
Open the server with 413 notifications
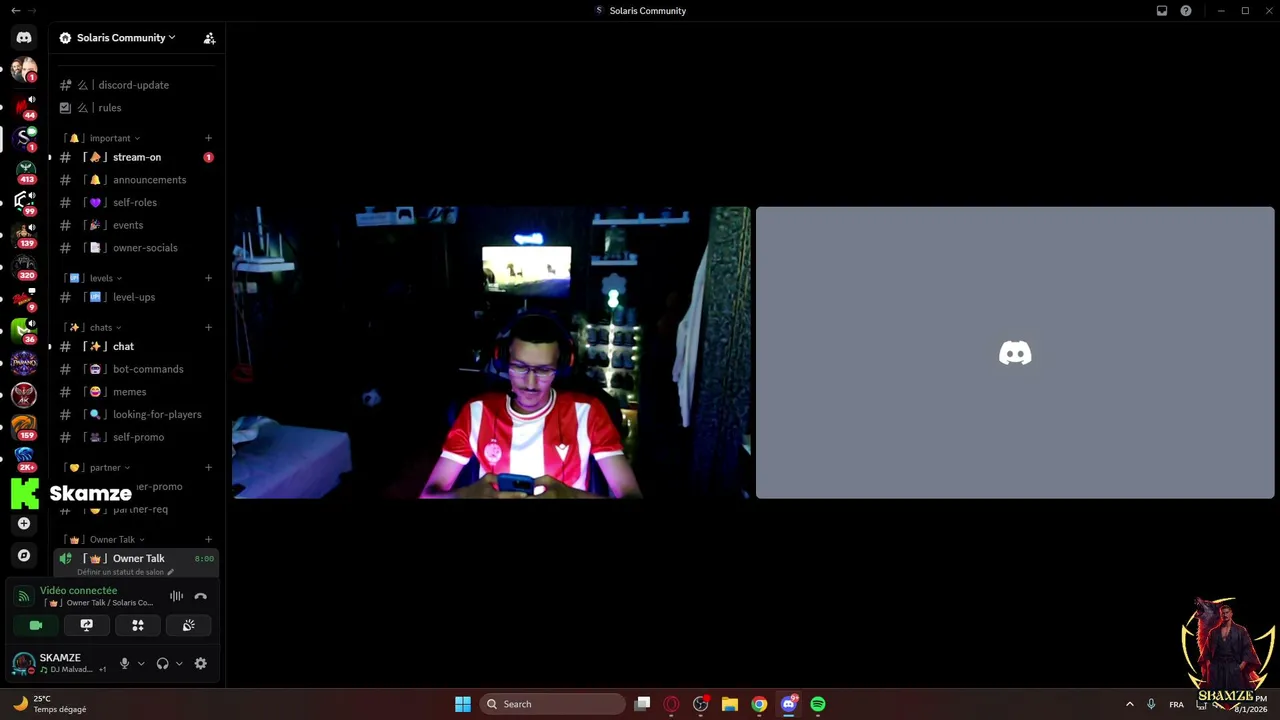click(24, 170)
